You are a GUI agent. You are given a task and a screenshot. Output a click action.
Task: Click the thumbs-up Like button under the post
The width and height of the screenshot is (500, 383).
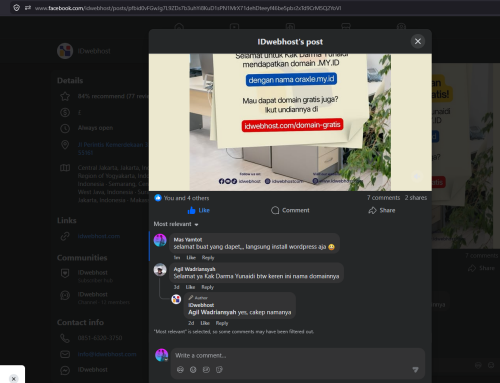pyautogui.click(x=199, y=210)
